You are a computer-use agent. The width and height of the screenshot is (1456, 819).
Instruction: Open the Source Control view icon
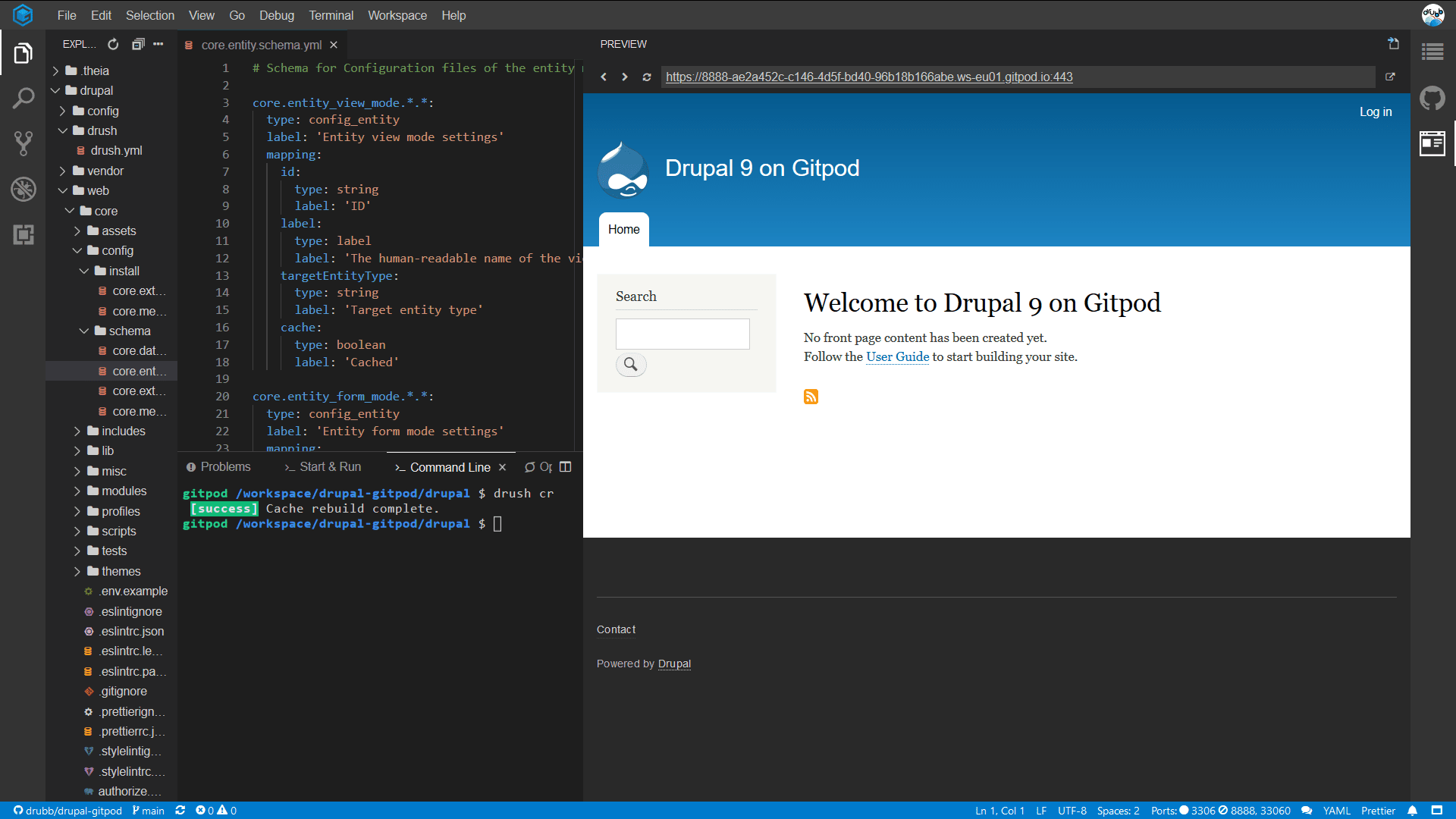23,143
